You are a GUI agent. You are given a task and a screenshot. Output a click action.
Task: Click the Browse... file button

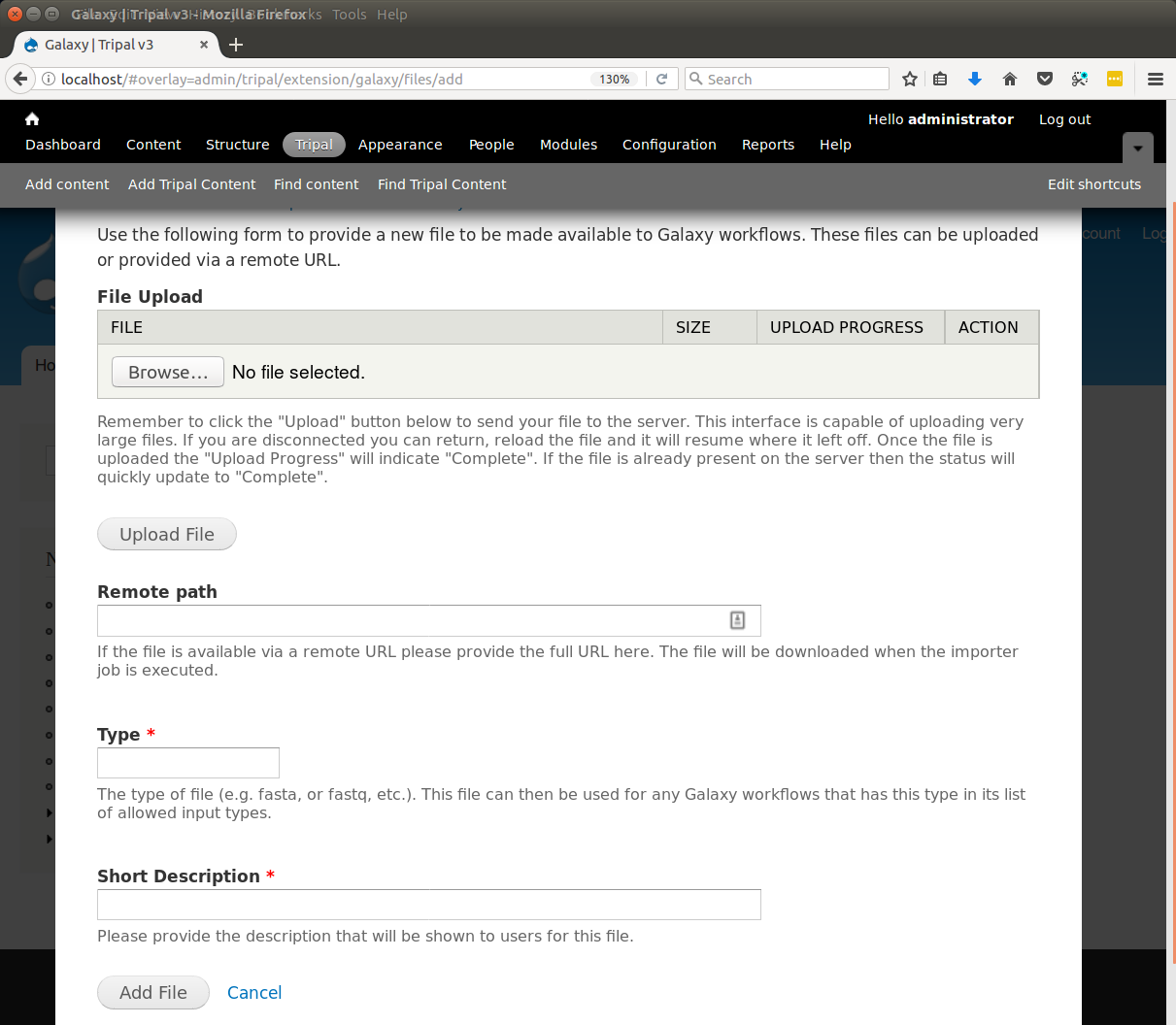[168, 372]
